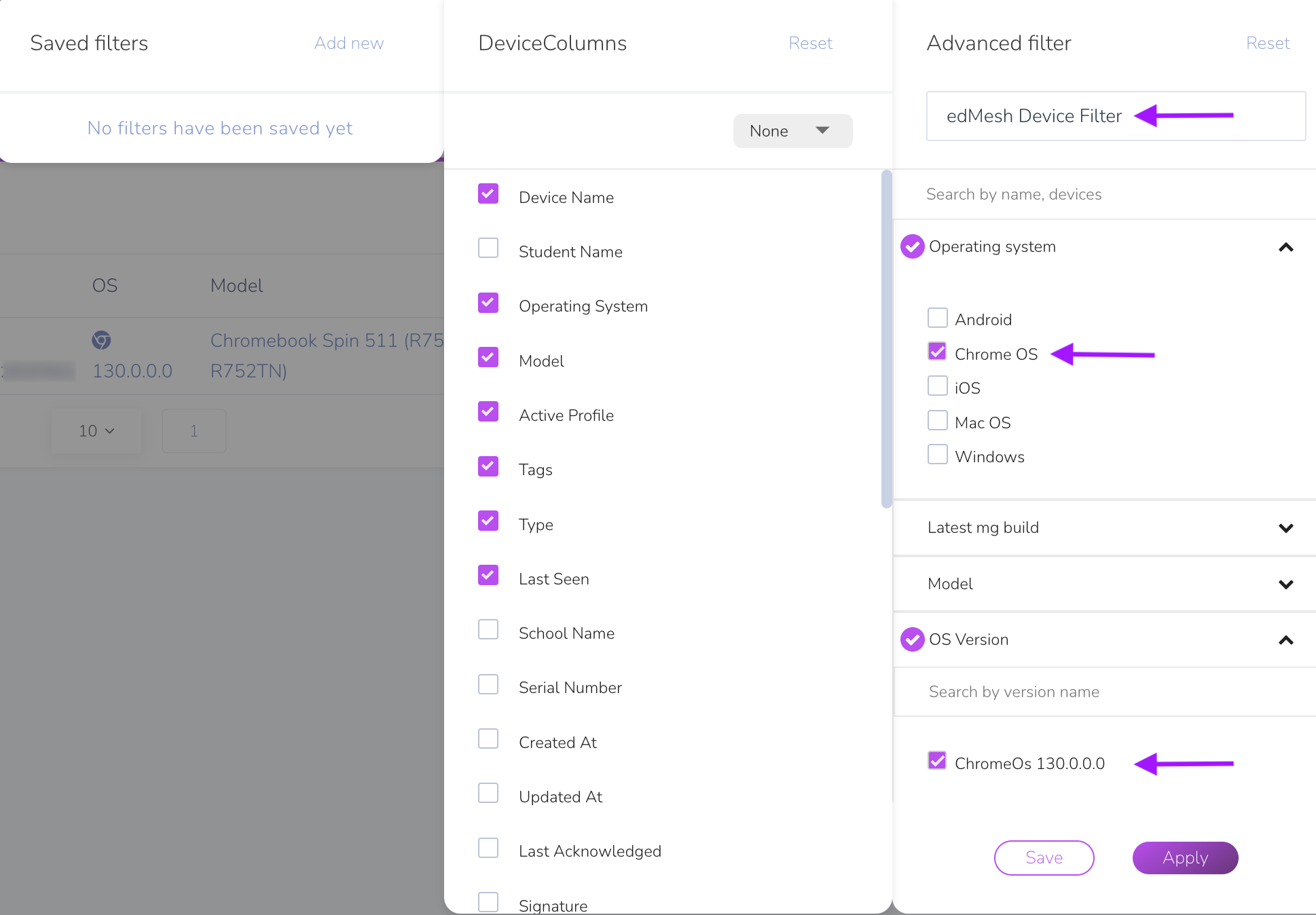
Task: Click the DeviceColumns list scrollbar
Action: pyautogui.click(x=886, y=339)
